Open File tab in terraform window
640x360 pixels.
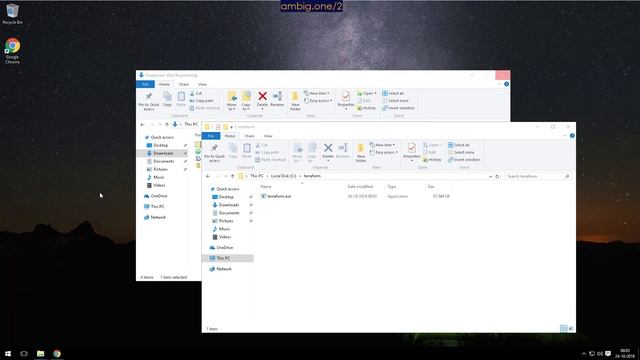click(x=211, y=136)
